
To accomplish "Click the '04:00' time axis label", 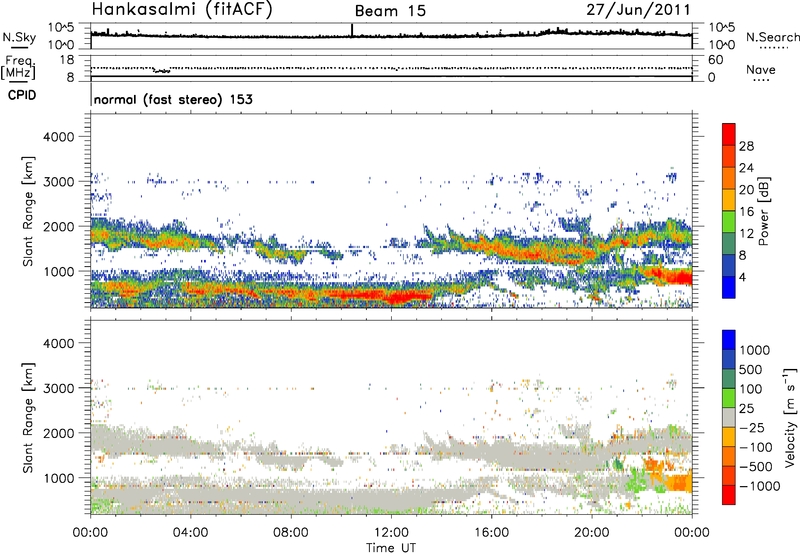I will pyautogui.click(x=190, y=533).
